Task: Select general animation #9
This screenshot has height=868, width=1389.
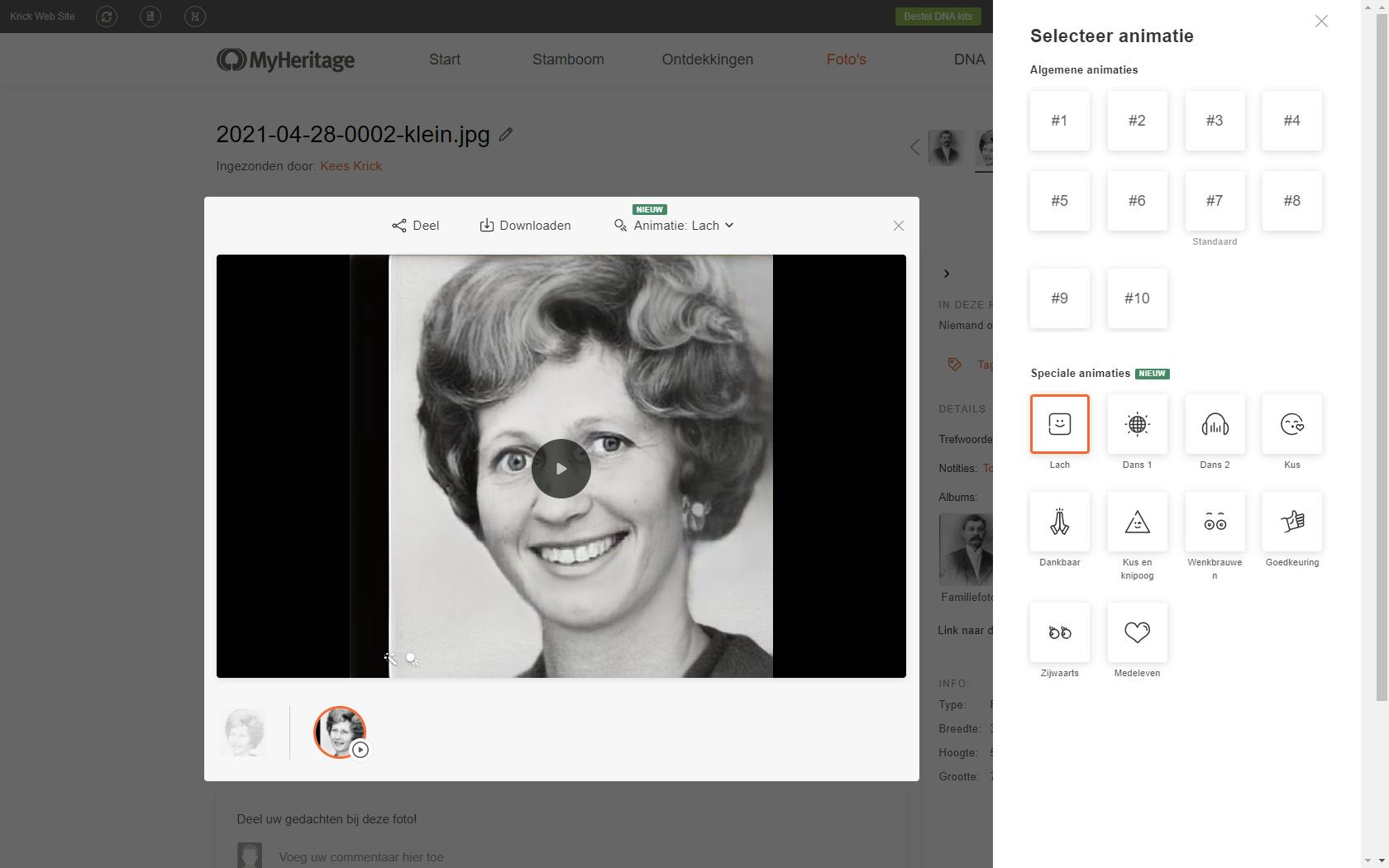Action: [x=1059, y=298]
